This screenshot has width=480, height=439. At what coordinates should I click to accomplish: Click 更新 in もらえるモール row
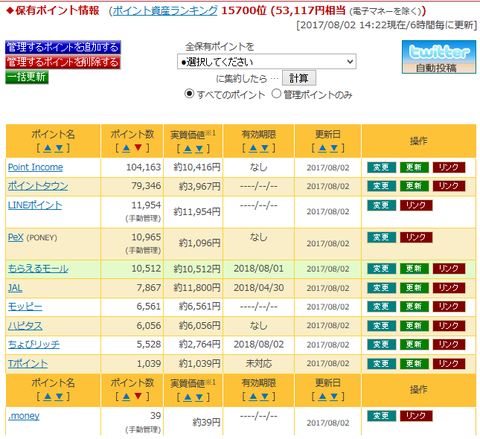click(x=414, y=269)
